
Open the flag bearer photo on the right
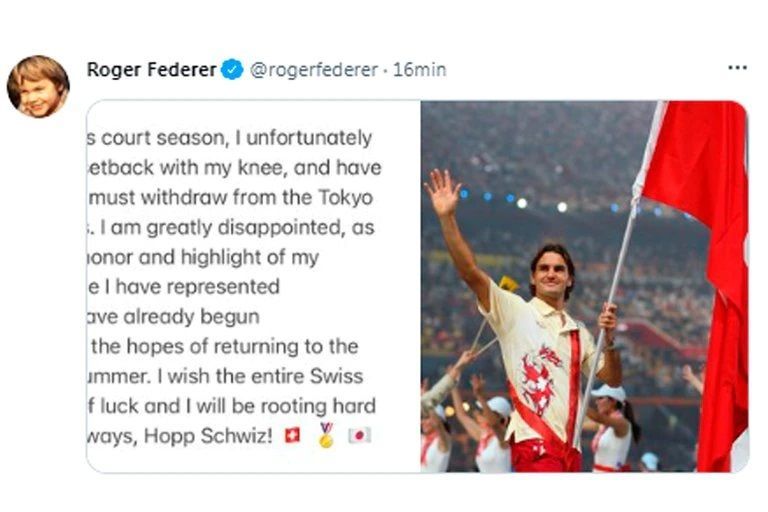coord(583,287)
